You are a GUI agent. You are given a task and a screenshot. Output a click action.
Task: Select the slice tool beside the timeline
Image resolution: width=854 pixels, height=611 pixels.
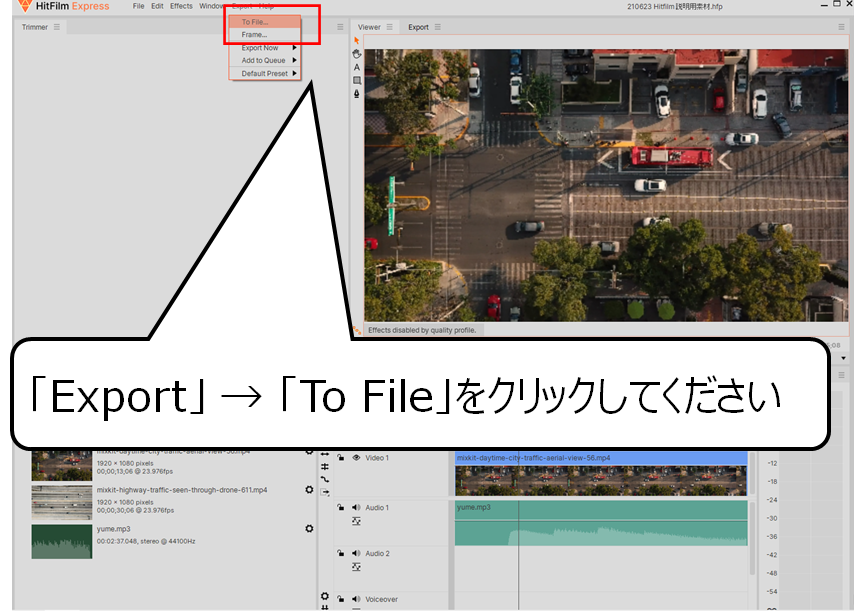click(x=325, y=467)
